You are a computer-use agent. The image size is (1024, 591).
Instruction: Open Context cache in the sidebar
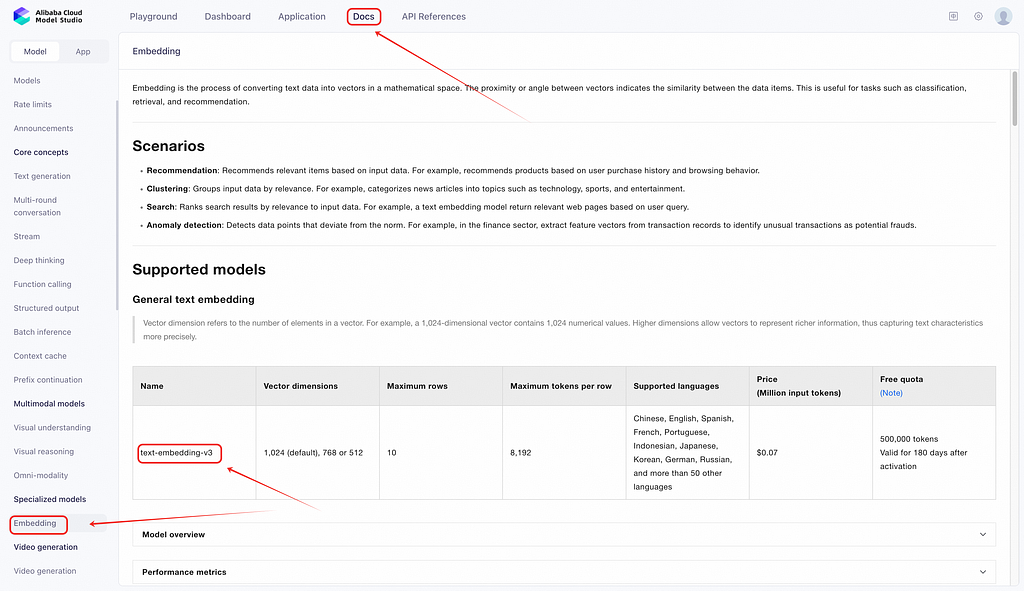(40, 356)
